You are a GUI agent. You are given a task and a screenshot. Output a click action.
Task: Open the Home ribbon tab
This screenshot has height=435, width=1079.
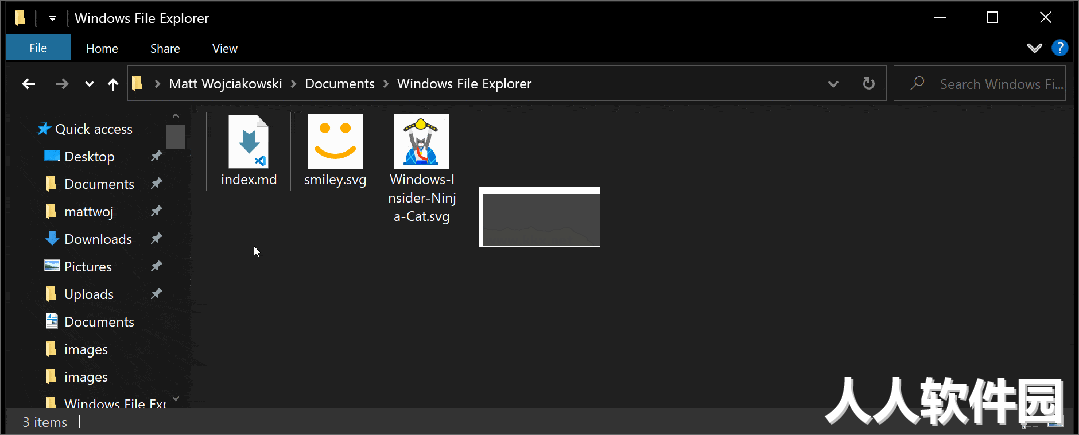pyautogui.click(x=102, y=48)
